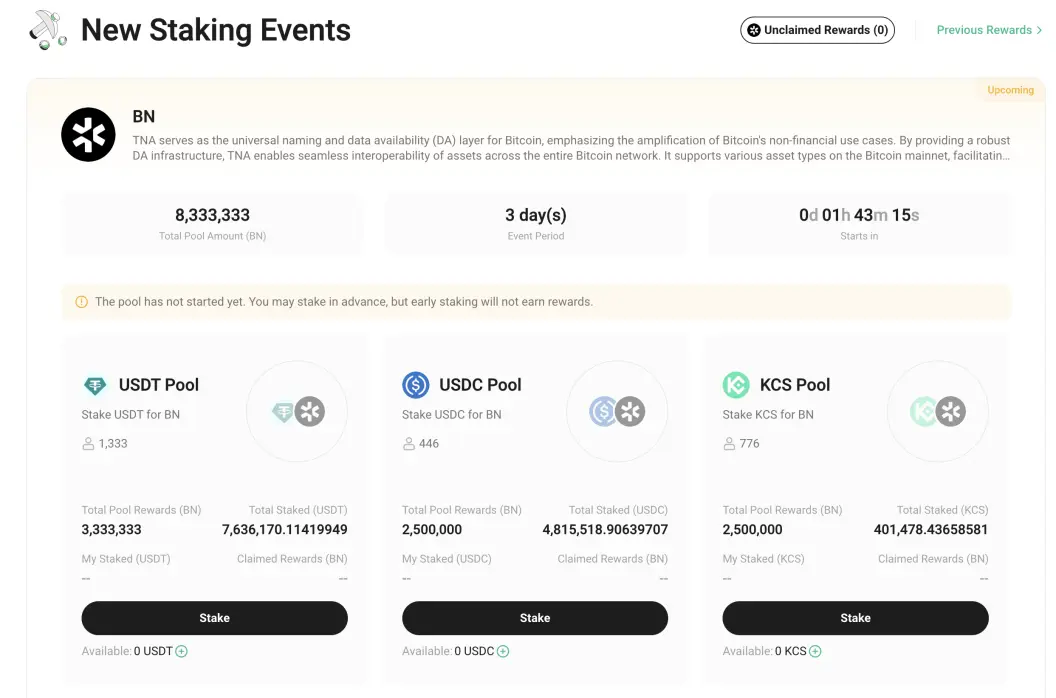This screenshot has width=1056, height=698.
Task: Click the warning info icon in notice
Action: click(x=81, y=302)
